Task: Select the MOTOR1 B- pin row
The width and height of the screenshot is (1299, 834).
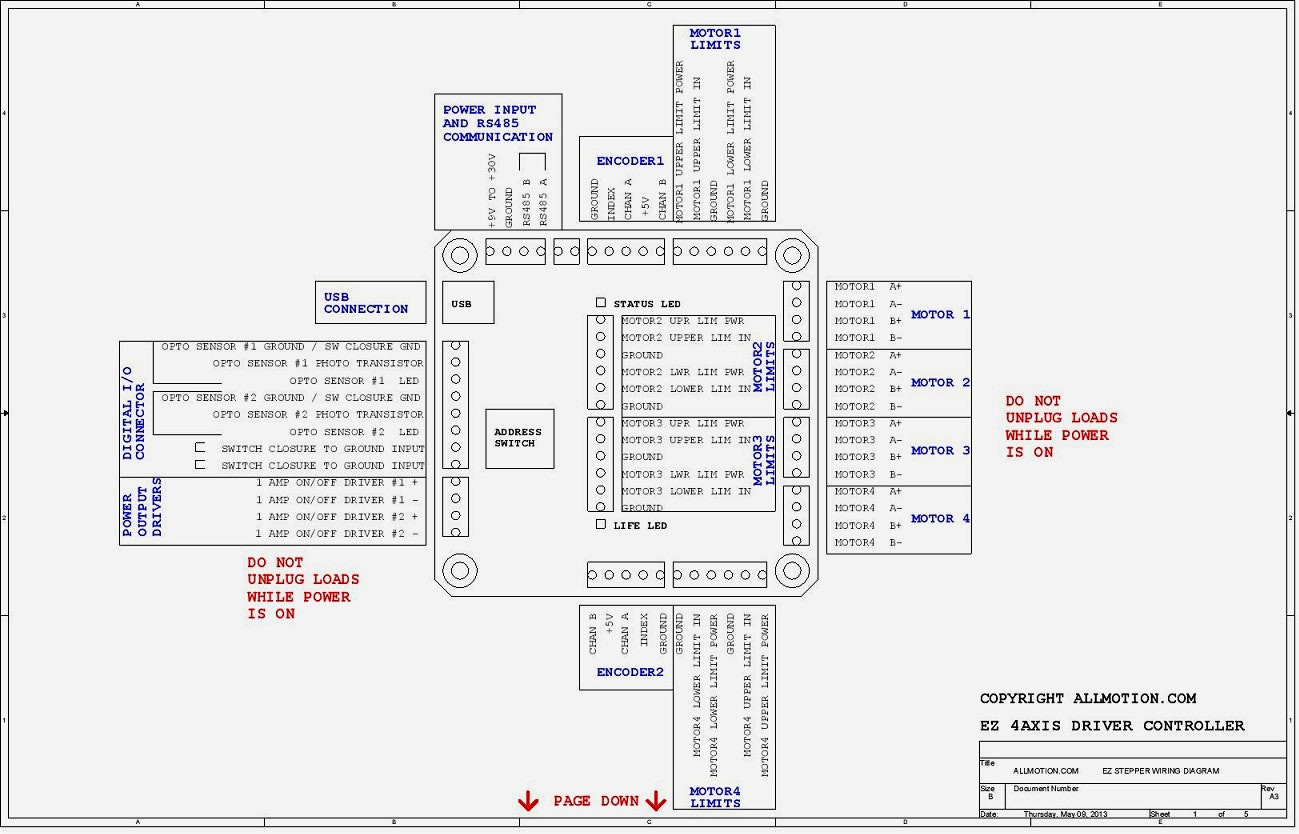Action: tap(868, 338)
